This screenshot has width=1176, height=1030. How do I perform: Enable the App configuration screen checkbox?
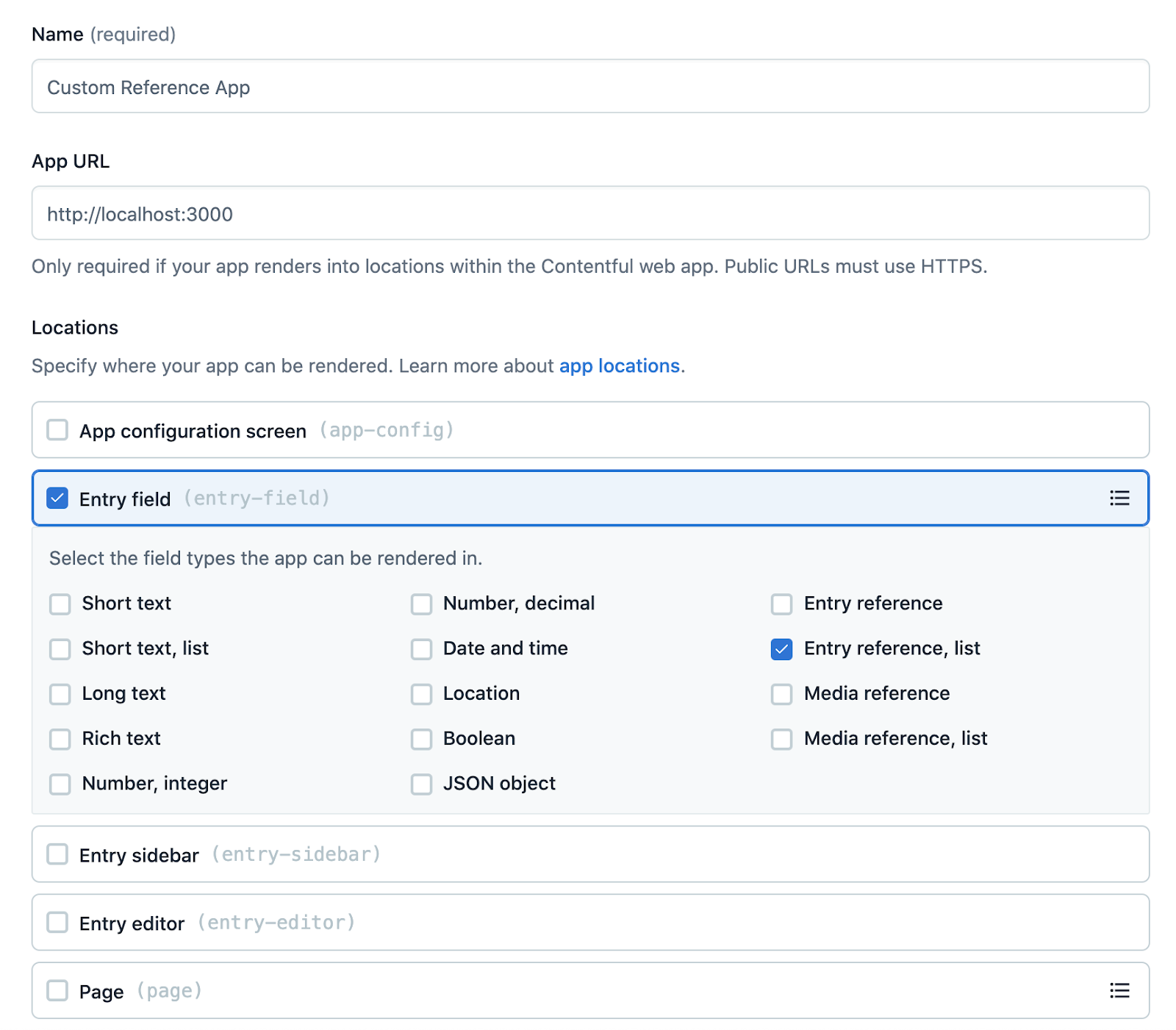tap(57, 430)
